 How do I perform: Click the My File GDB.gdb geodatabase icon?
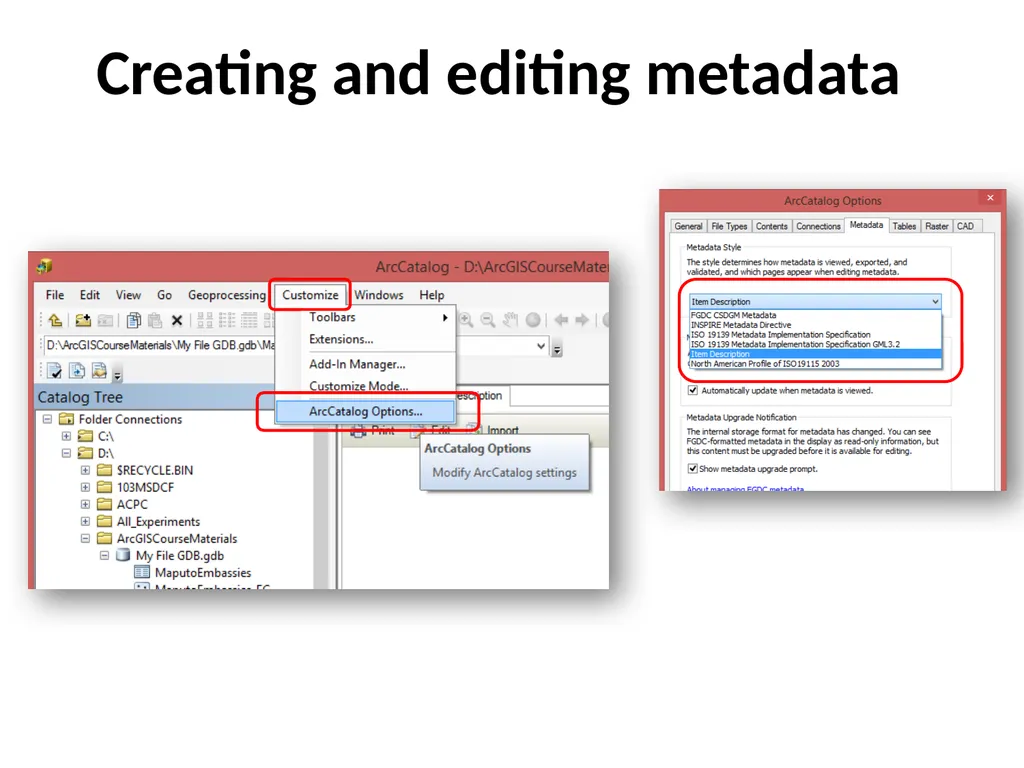click(x=123, y=555)
